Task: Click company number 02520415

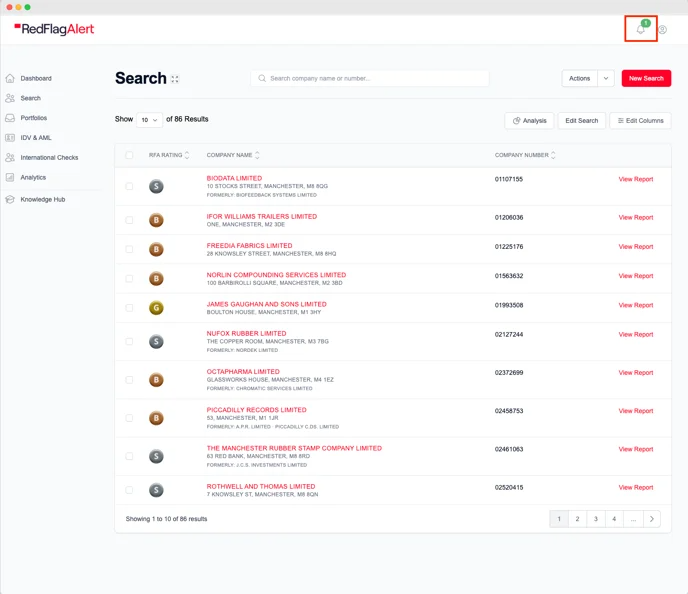Action: click(x=509, y=487)
